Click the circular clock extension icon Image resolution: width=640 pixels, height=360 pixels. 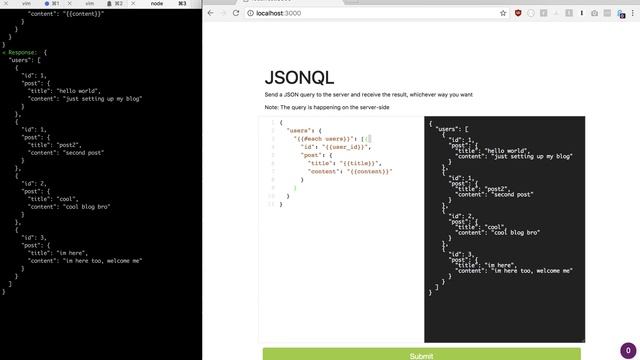pyautogui.click(x=531, y=13)
